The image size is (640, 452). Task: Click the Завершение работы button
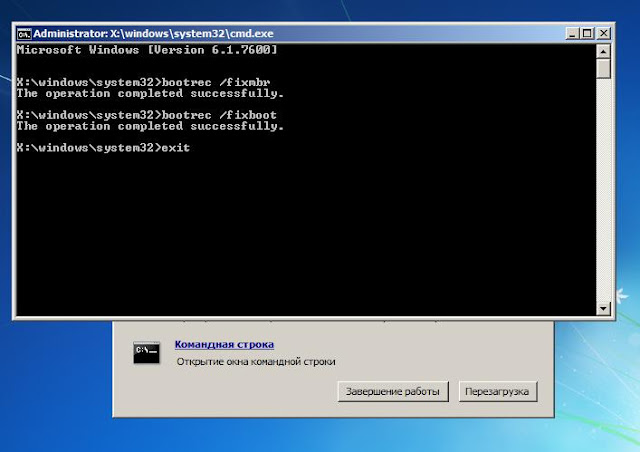click(393, 392)
